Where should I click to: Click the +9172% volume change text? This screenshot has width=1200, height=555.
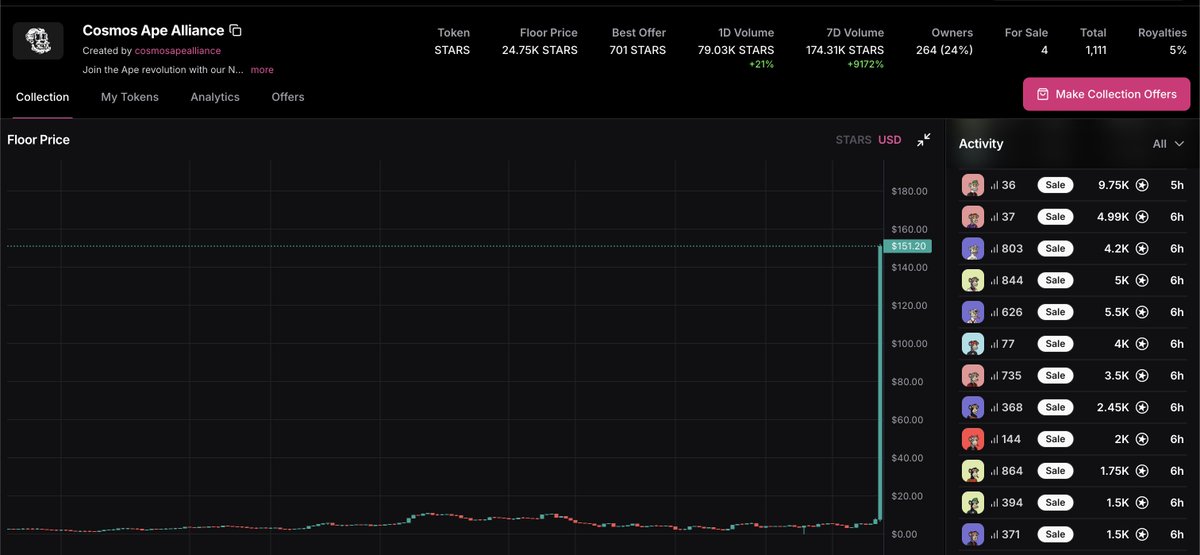tap(864, 65)
